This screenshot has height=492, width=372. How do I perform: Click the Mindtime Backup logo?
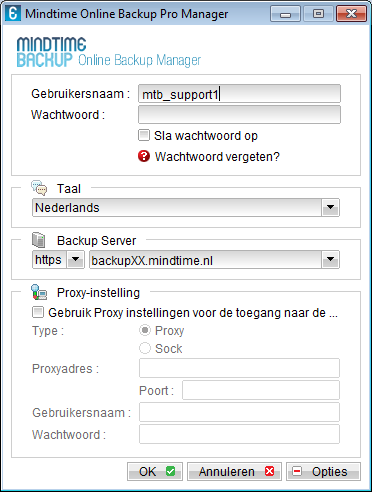(x=51, y=52)
